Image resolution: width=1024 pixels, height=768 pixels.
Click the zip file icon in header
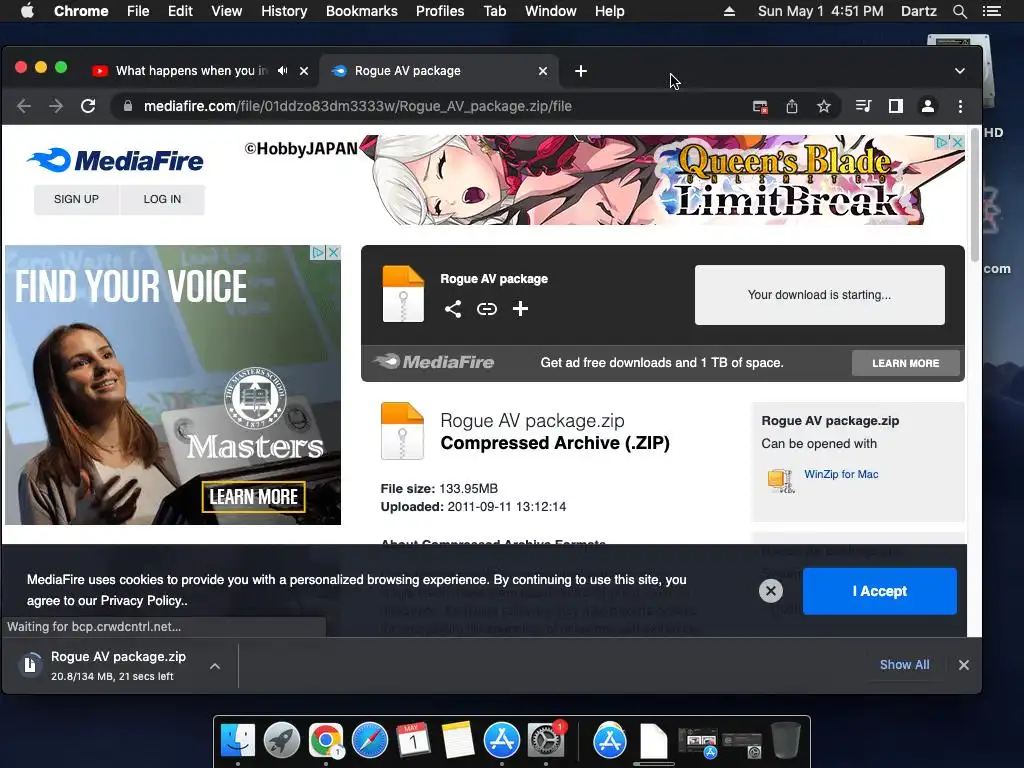[403, 294]
